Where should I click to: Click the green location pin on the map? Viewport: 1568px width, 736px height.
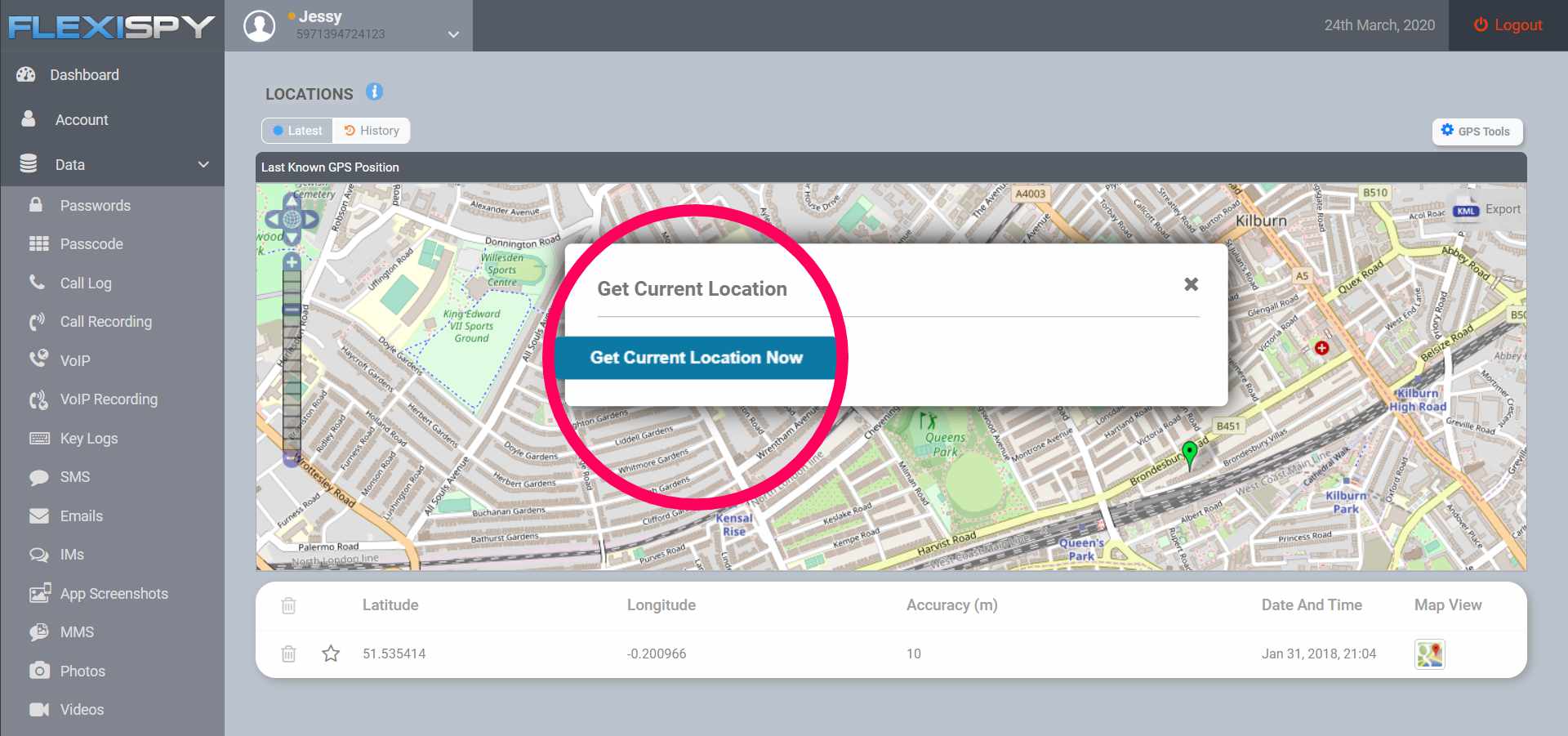[x=1190, y=454]
